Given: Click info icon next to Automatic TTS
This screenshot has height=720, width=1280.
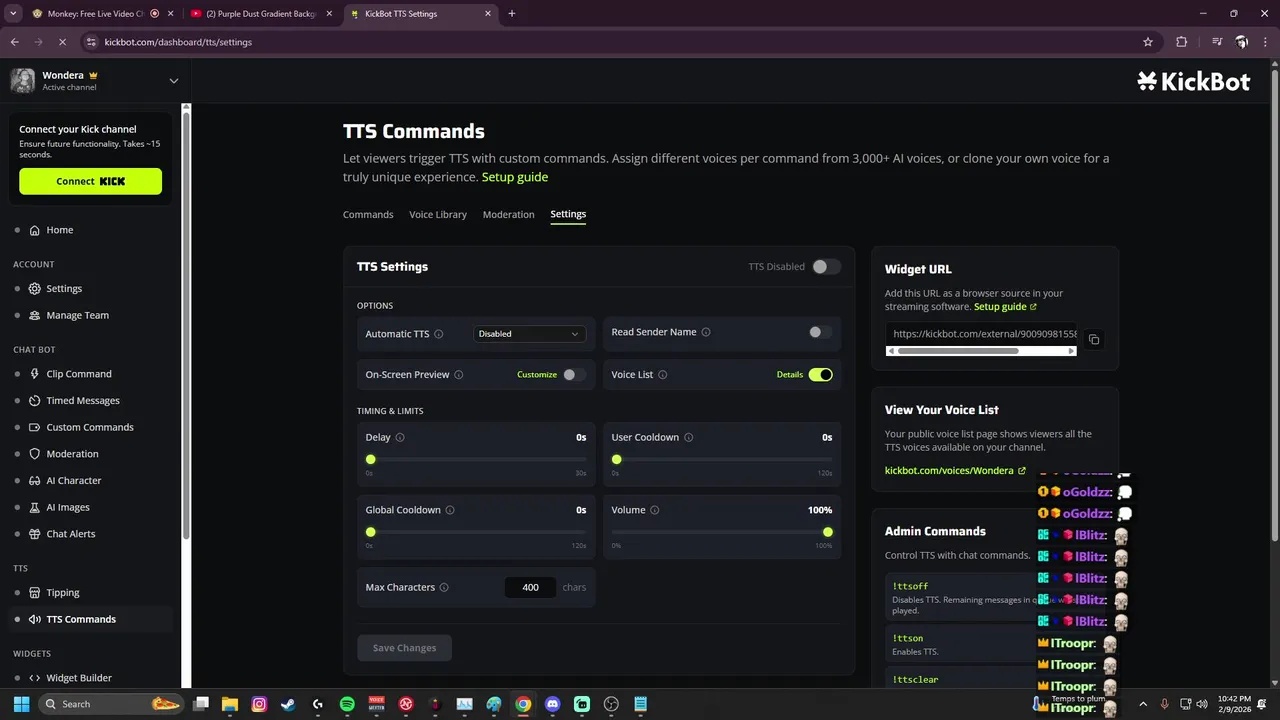Looking at the screenshot, I should [x=439, y=334].
